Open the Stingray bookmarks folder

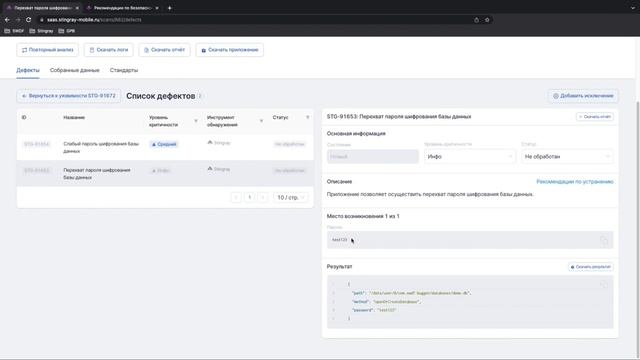point(41,31)
